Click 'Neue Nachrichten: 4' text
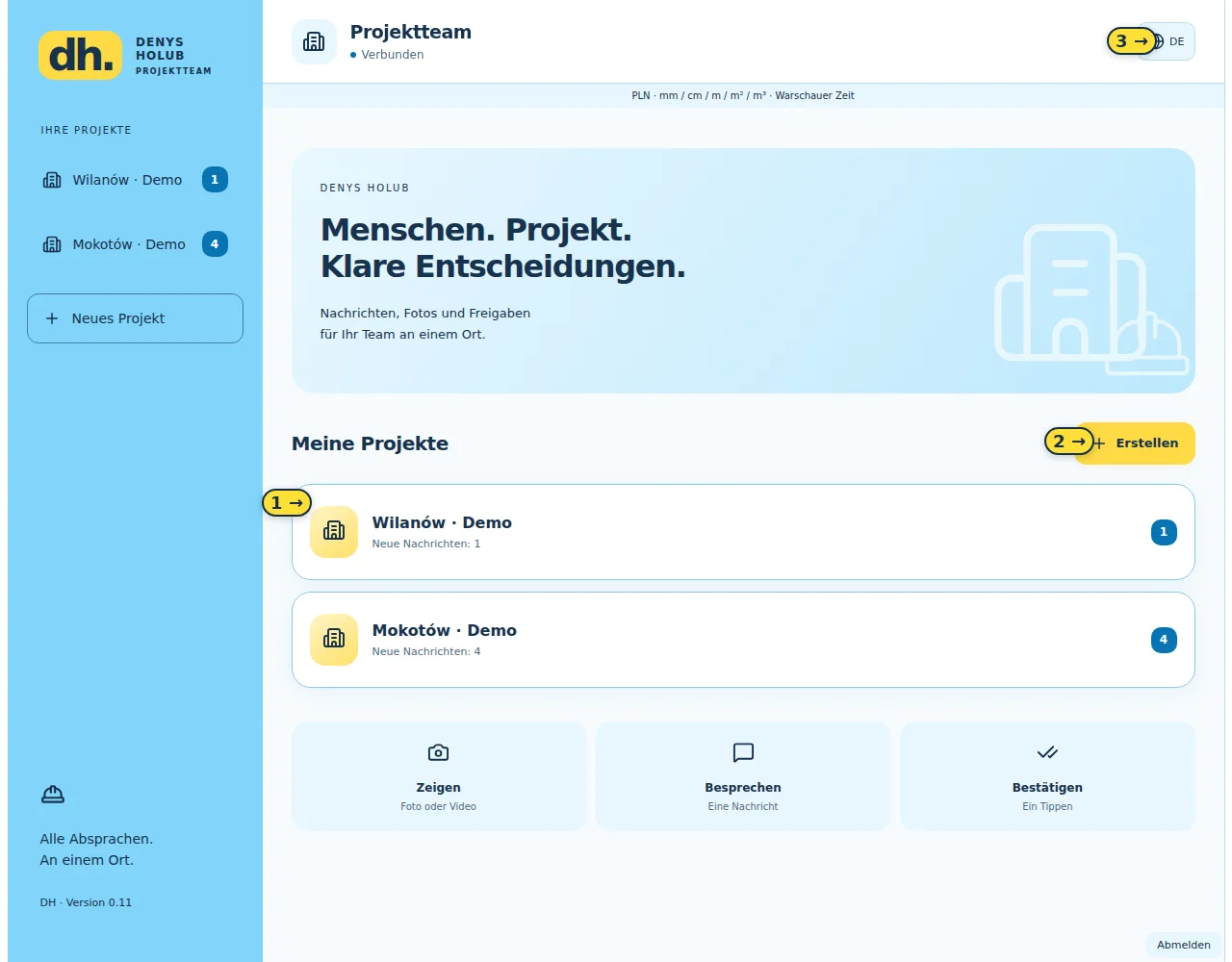This screenshot has width=1232, height=962. tap(426, 651)
